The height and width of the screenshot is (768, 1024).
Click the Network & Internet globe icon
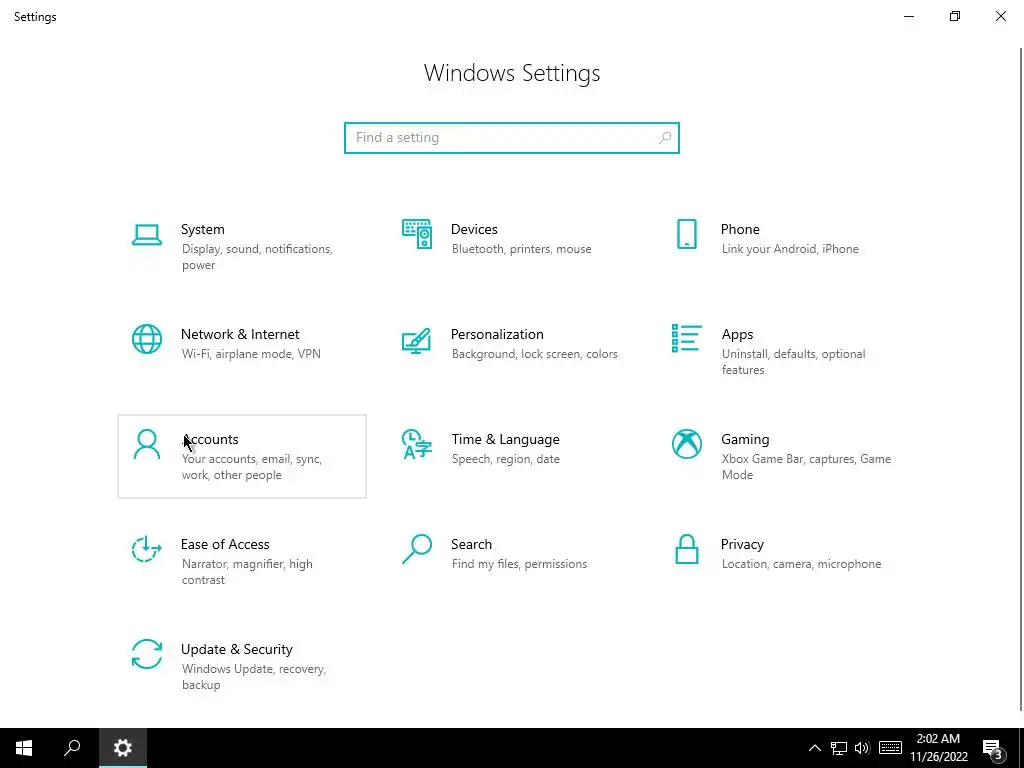pos(146,339)
